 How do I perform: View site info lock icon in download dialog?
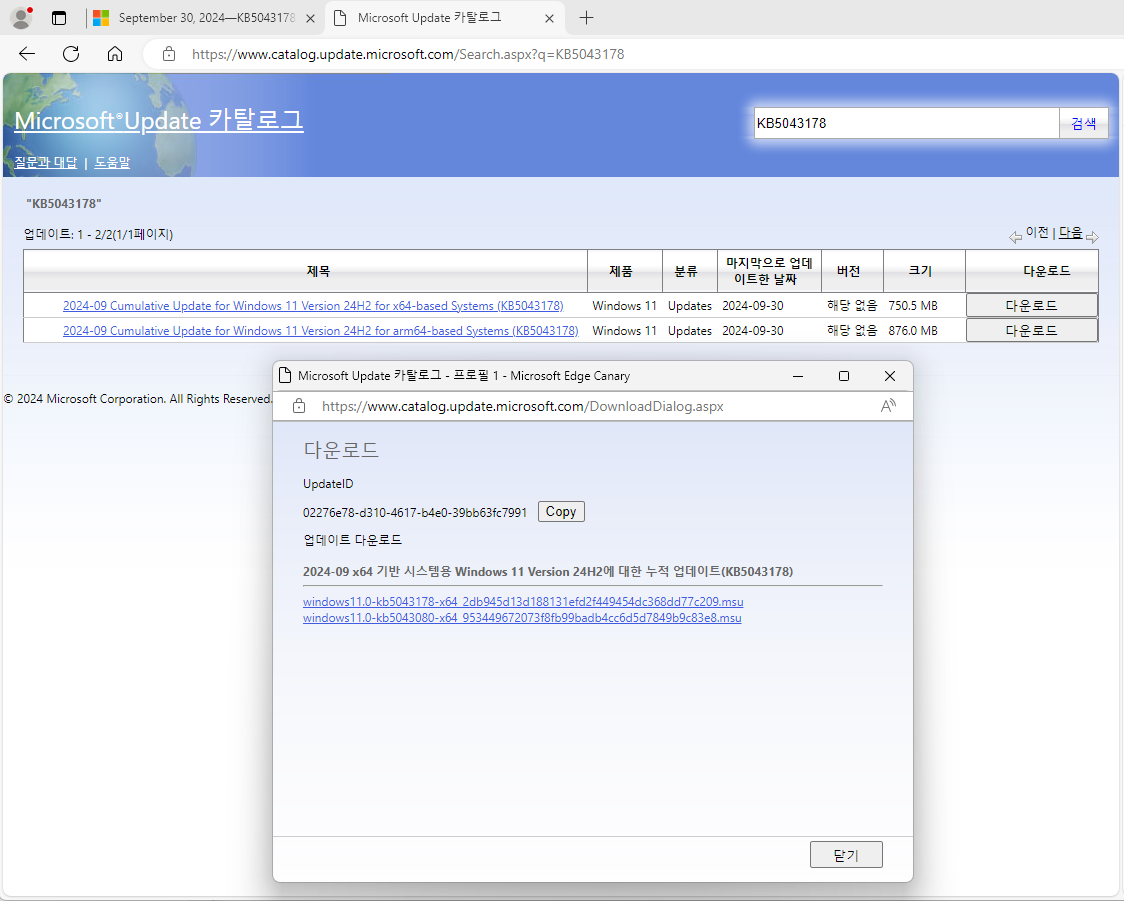[299, 406]
